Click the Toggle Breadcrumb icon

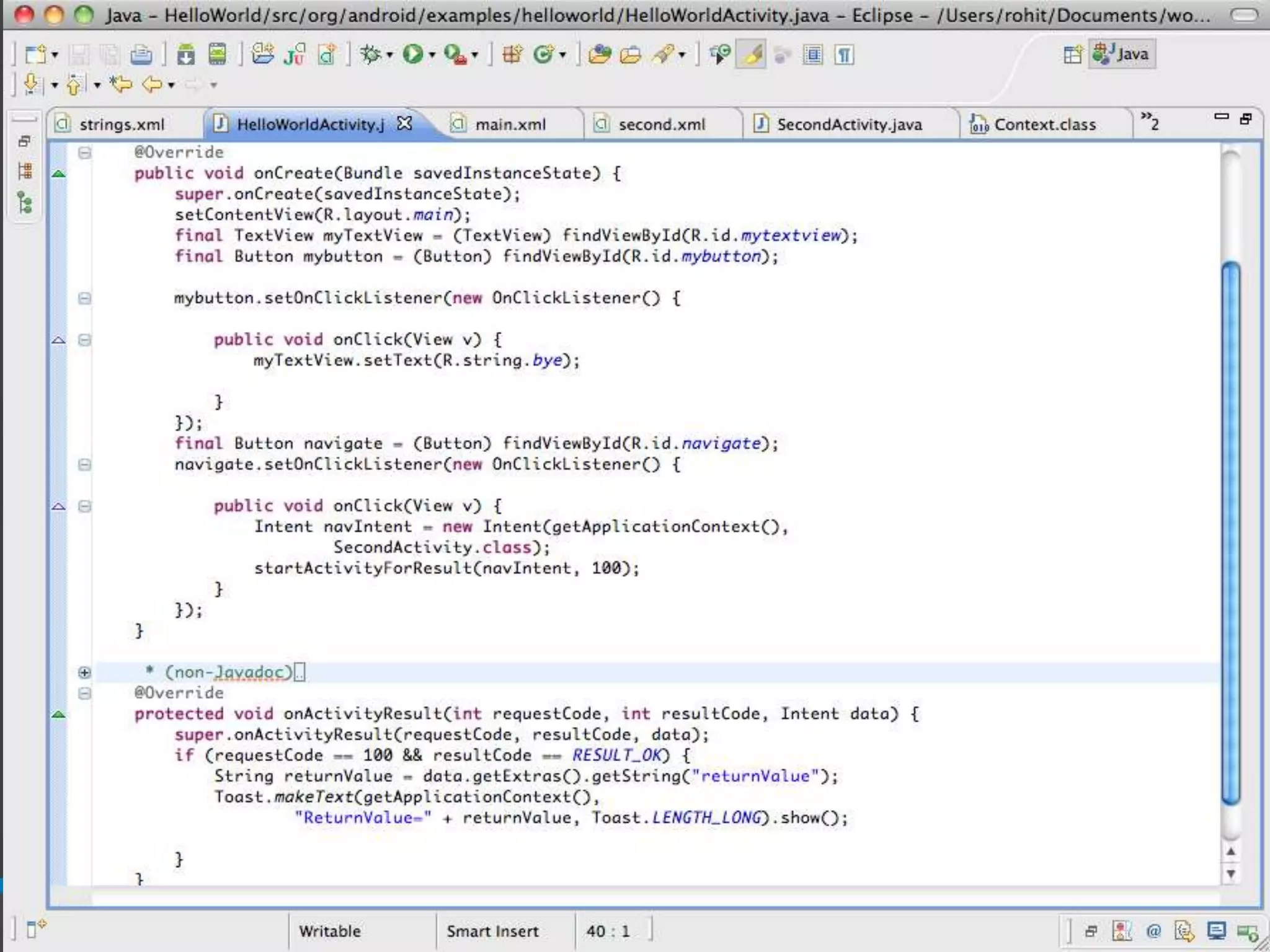719,55
